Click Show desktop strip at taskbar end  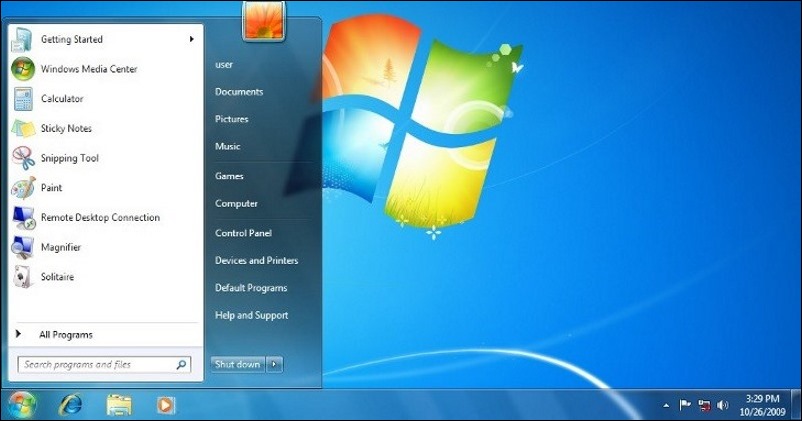pyautogui.click(x=795, y=404)
